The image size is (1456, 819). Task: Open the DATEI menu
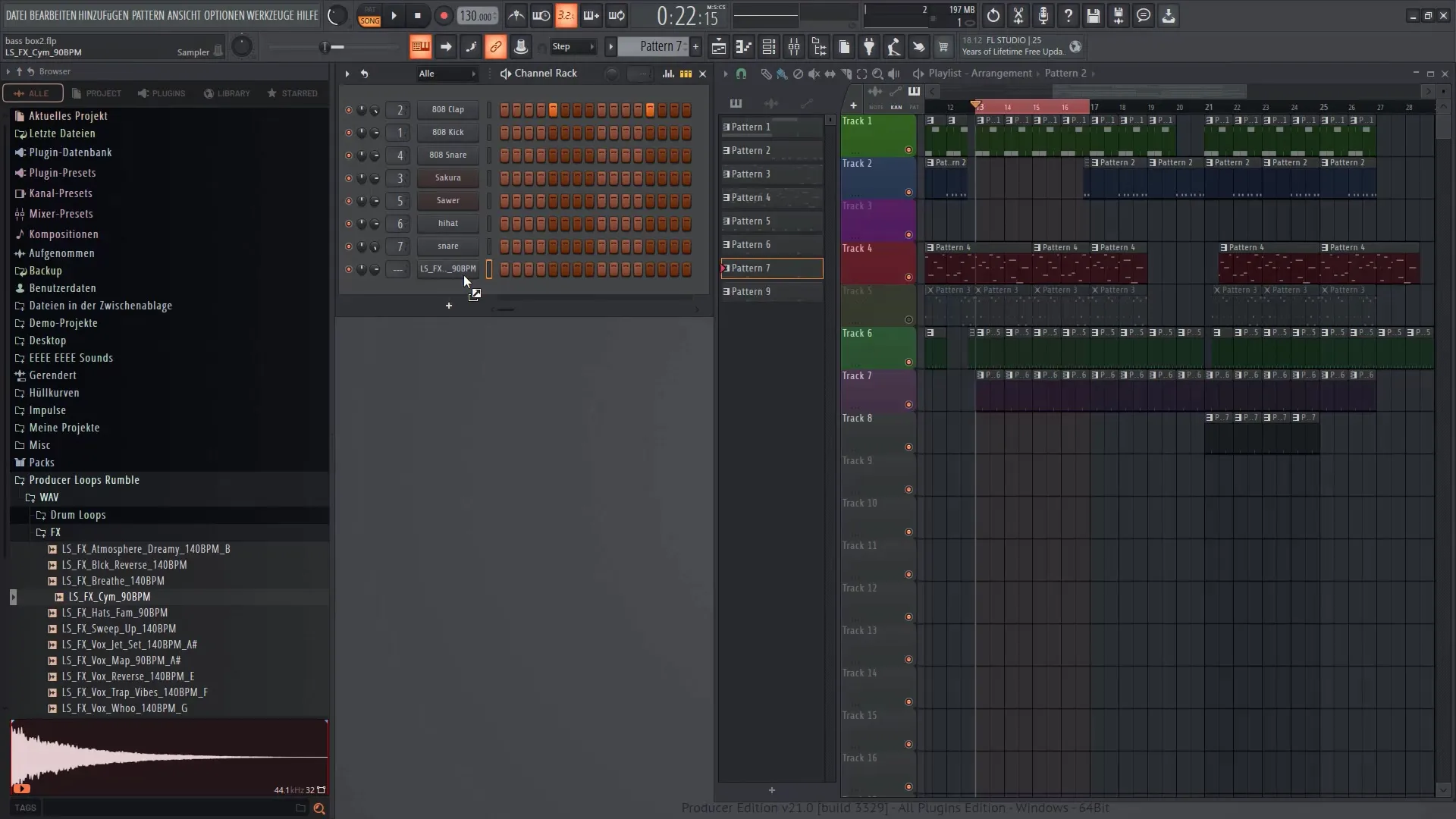pos(16,15)
